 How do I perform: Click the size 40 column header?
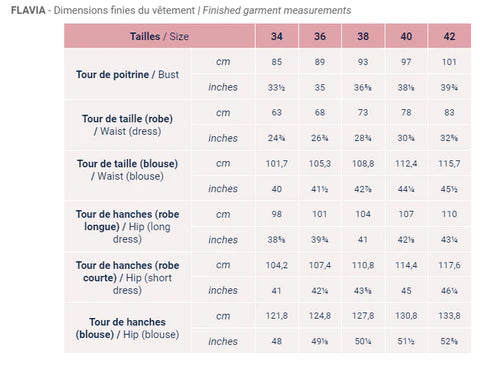tap(406, 36)
